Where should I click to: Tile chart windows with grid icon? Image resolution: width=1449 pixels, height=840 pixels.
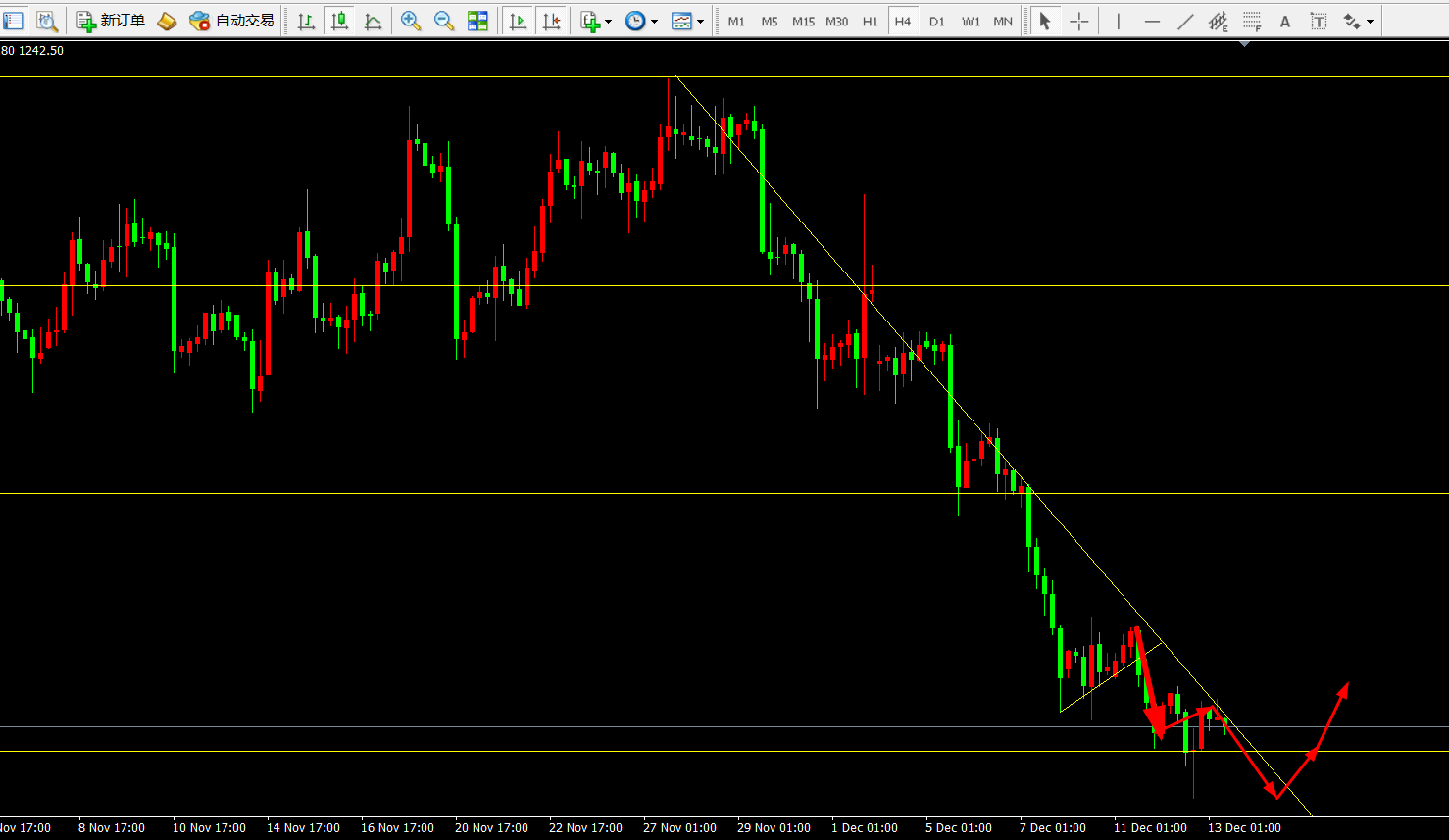477,21
